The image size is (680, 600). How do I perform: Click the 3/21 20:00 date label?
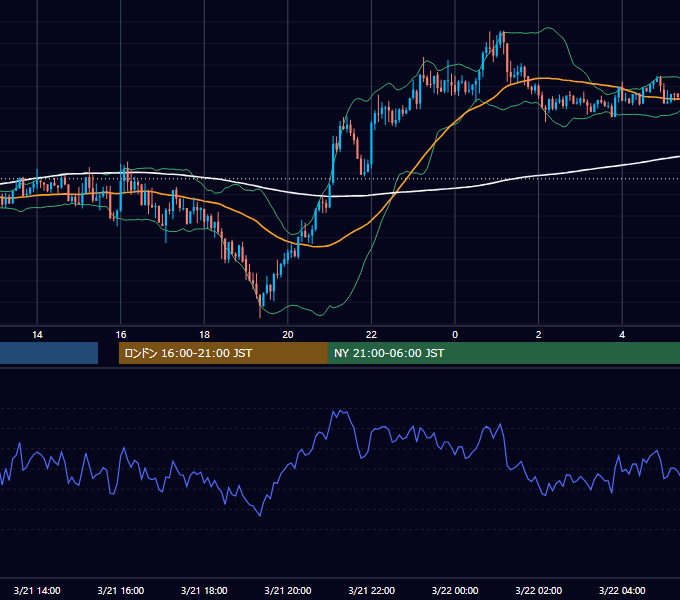288,590
